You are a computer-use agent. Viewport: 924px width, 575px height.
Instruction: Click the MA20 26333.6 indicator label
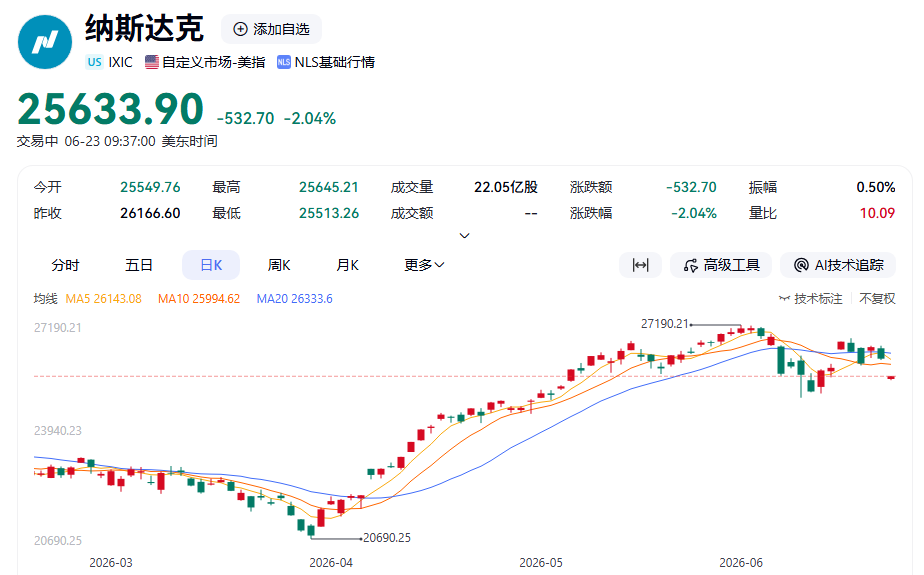click(x=295, y=299)
